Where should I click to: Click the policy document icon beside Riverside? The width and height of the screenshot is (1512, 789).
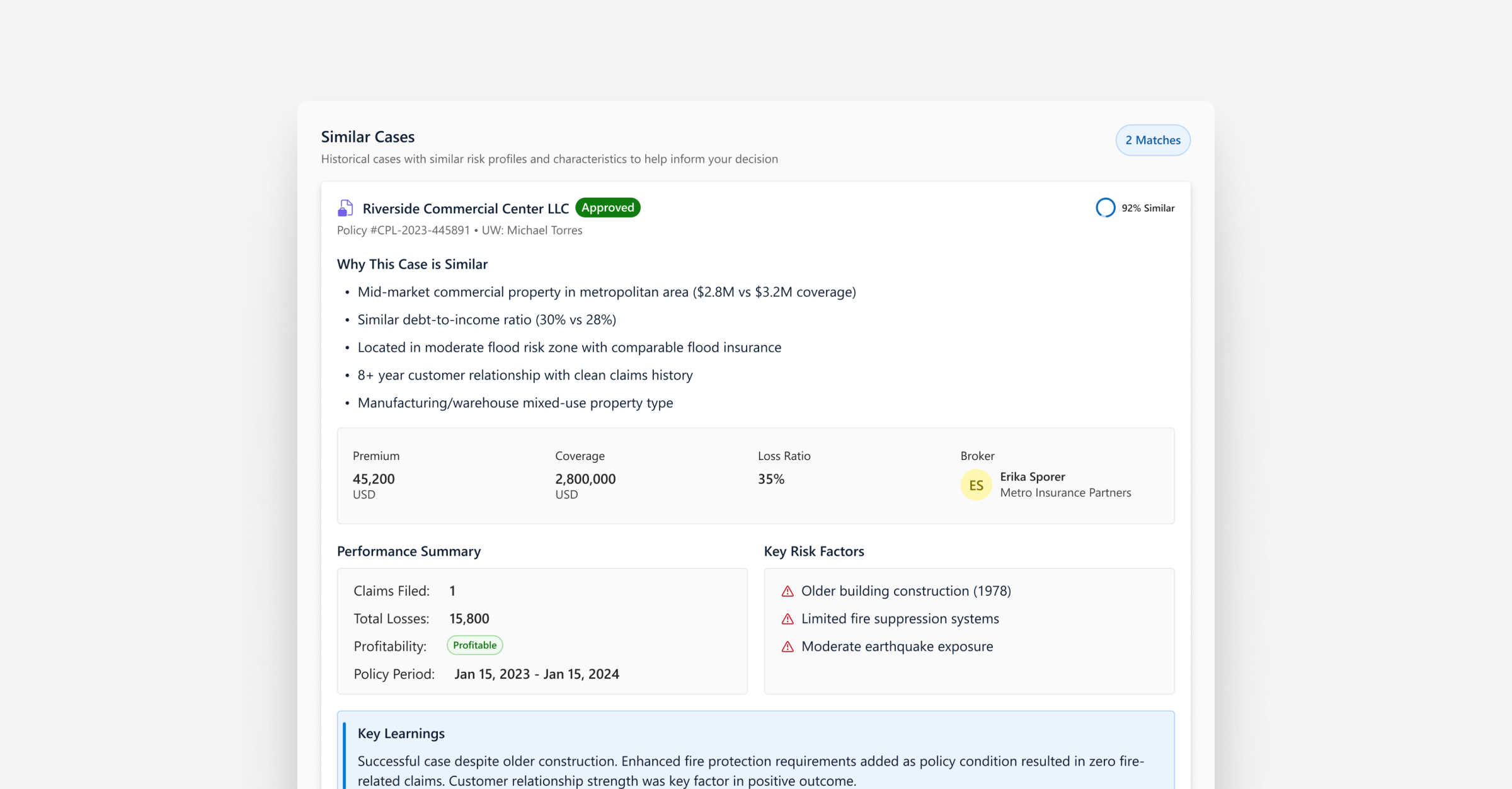[x=345, y=208]
